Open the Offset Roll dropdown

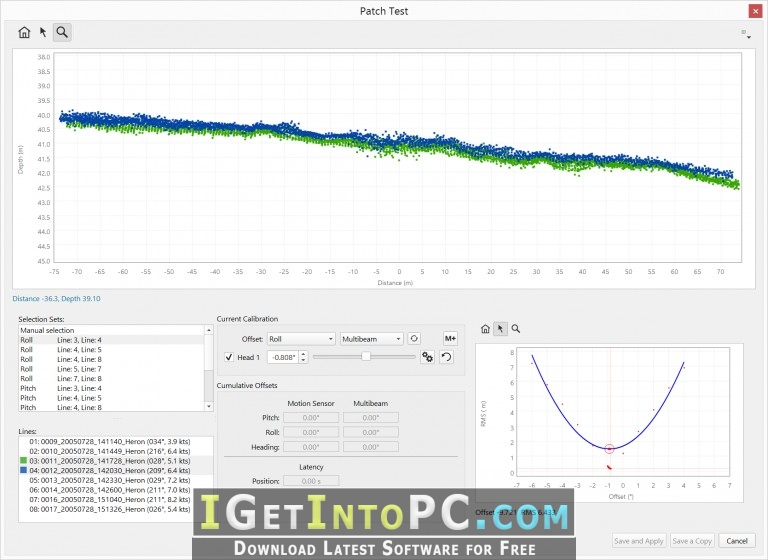click(x=301, y=339)
